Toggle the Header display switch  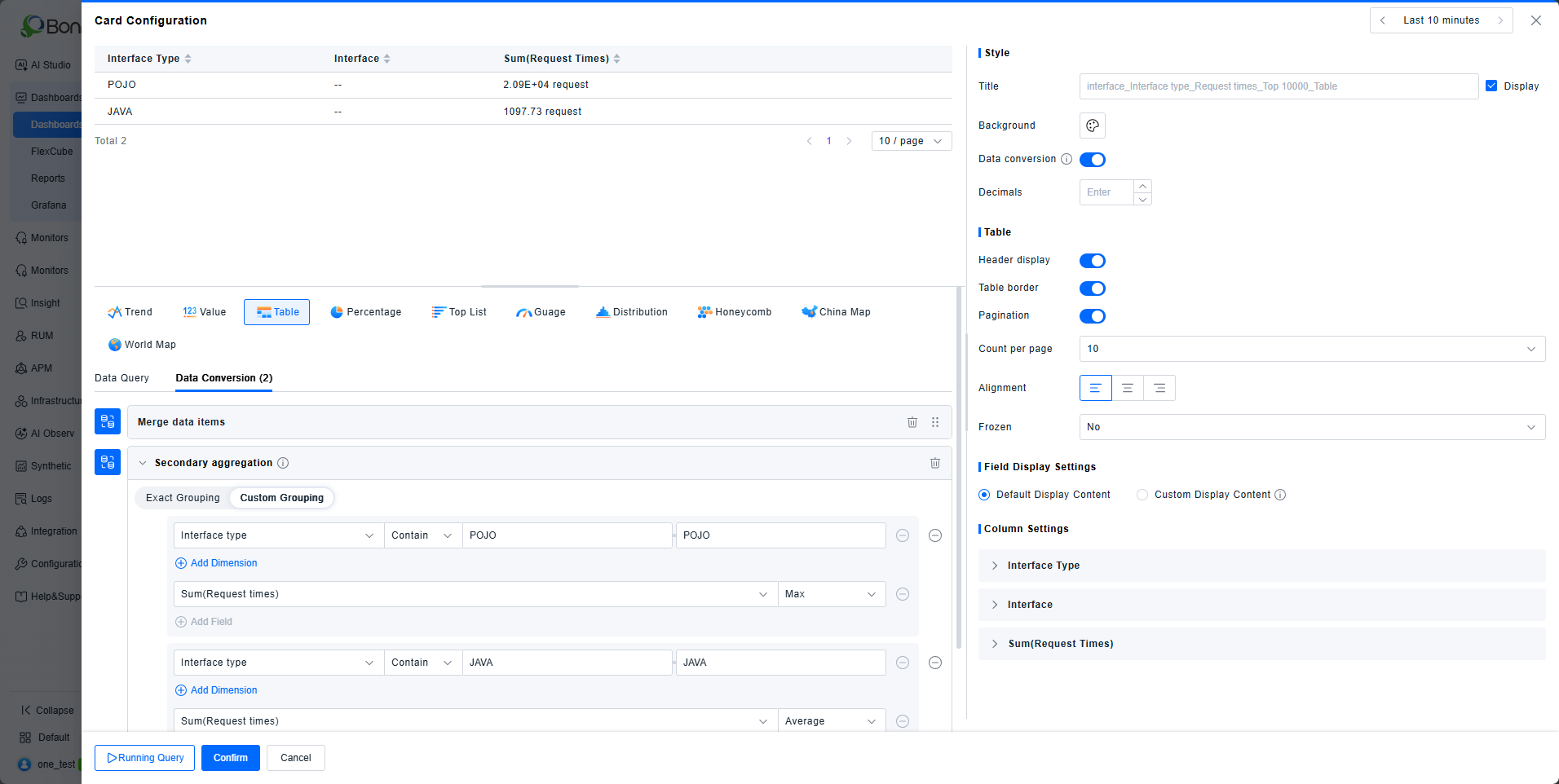[1092, 261]
